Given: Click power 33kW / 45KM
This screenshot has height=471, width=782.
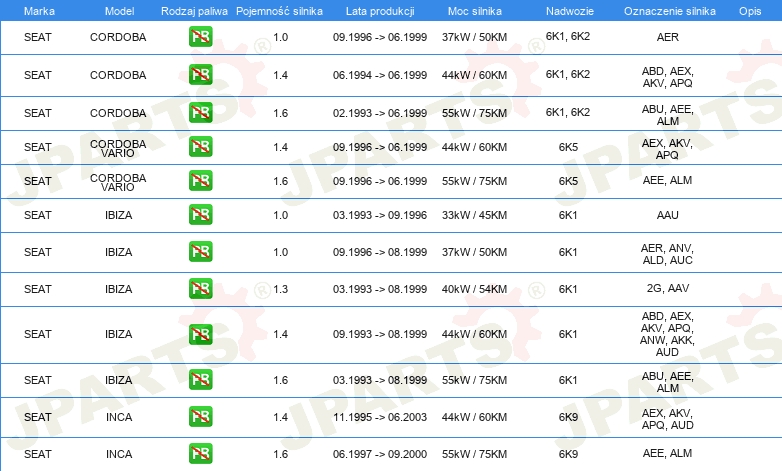Looking at the screenshot, I should tap(474, 215).
